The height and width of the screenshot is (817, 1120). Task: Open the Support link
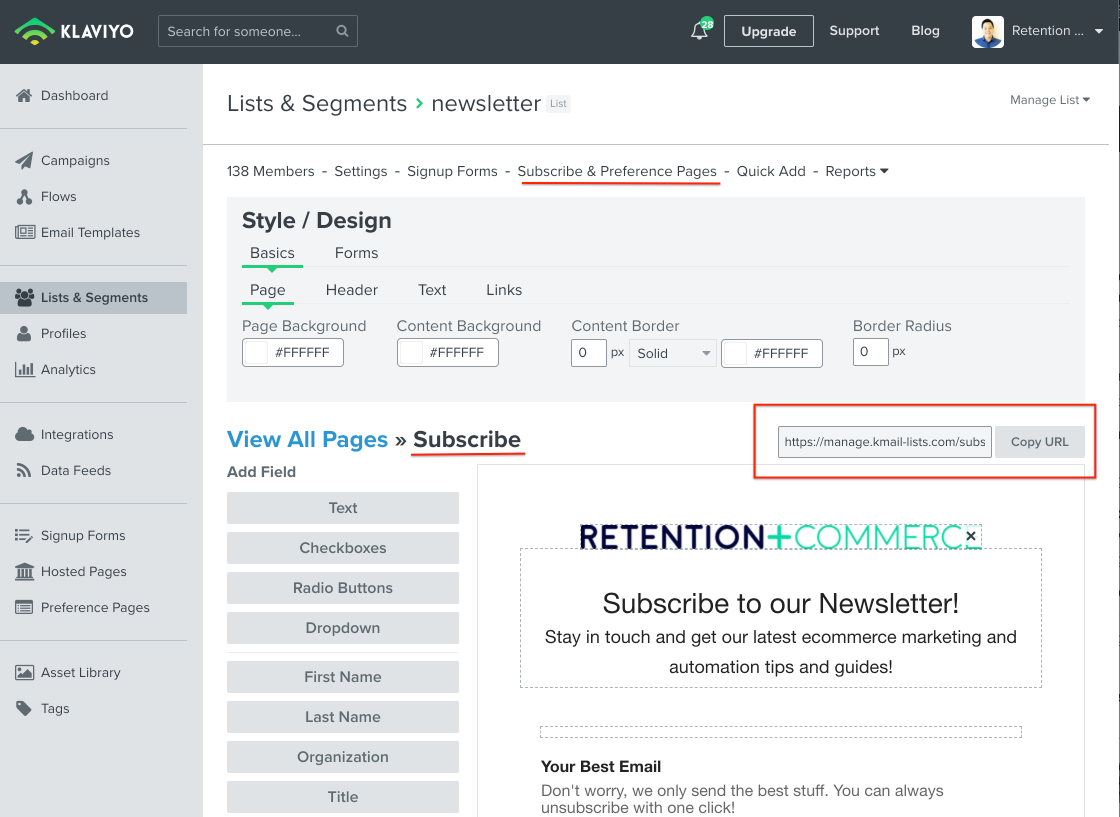point(854,31)
